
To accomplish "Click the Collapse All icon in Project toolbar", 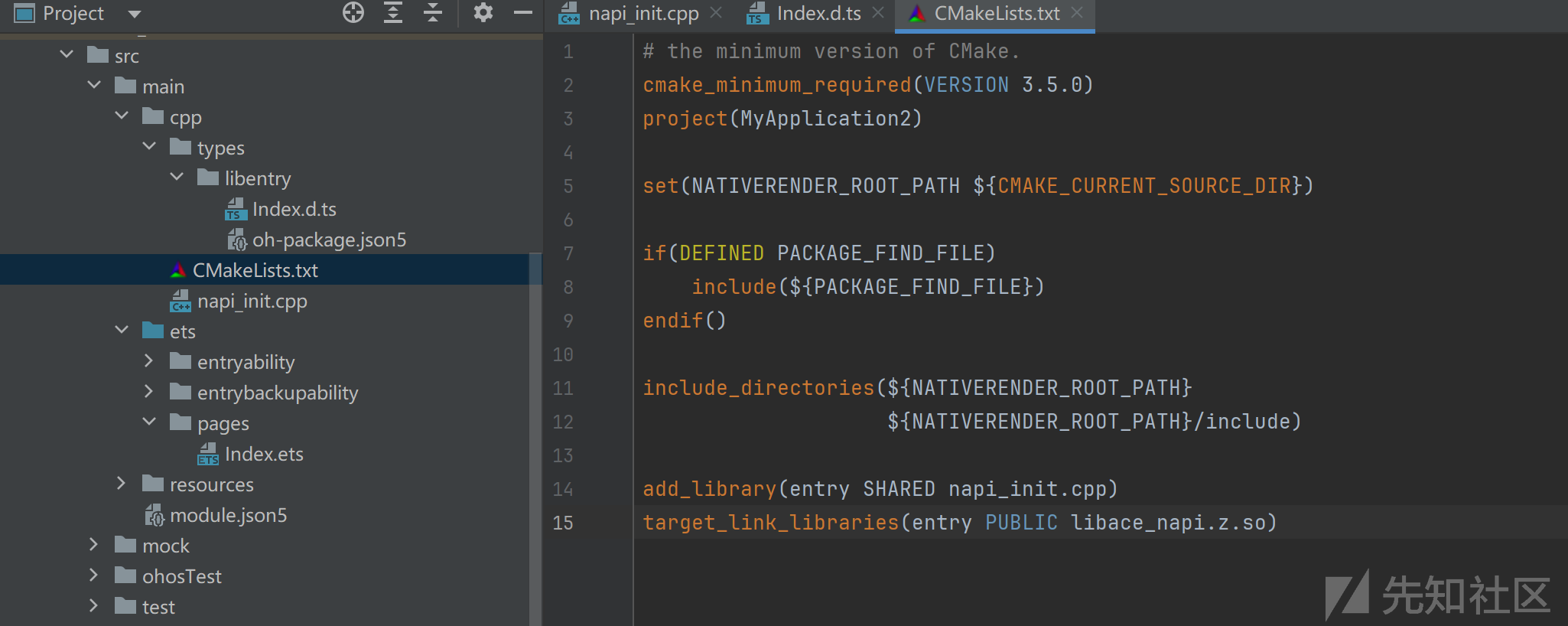I will coord(433,12).
